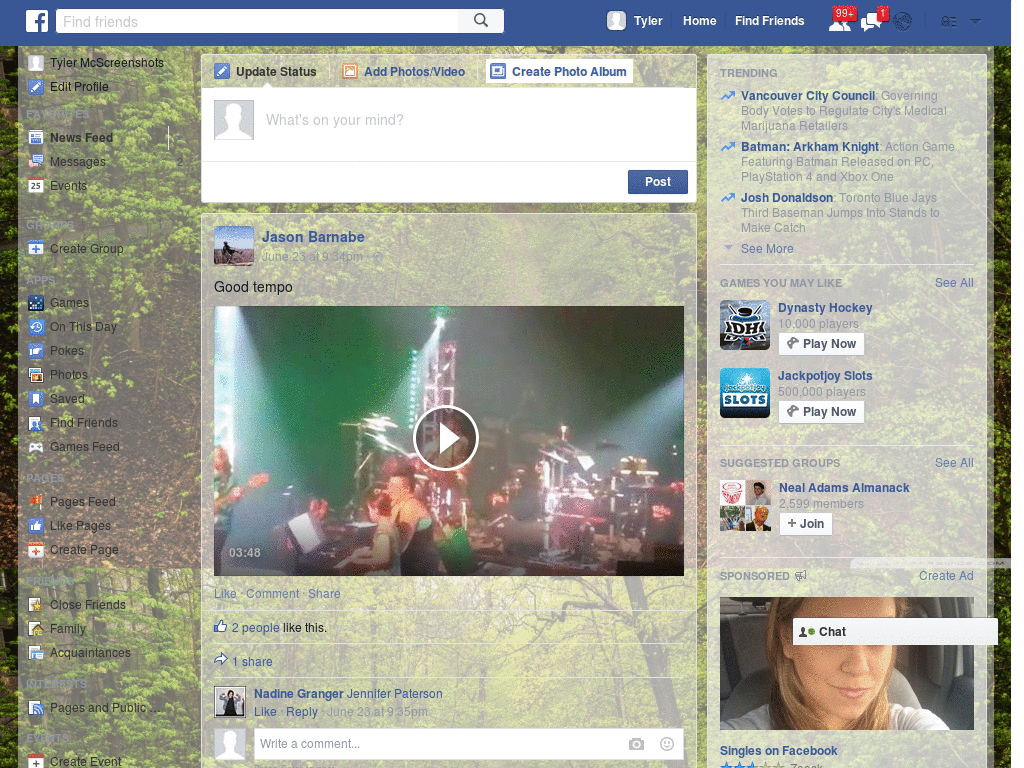View notifications via the globe icon
Screen dimensions: 1024x768
tap(901, 20)
